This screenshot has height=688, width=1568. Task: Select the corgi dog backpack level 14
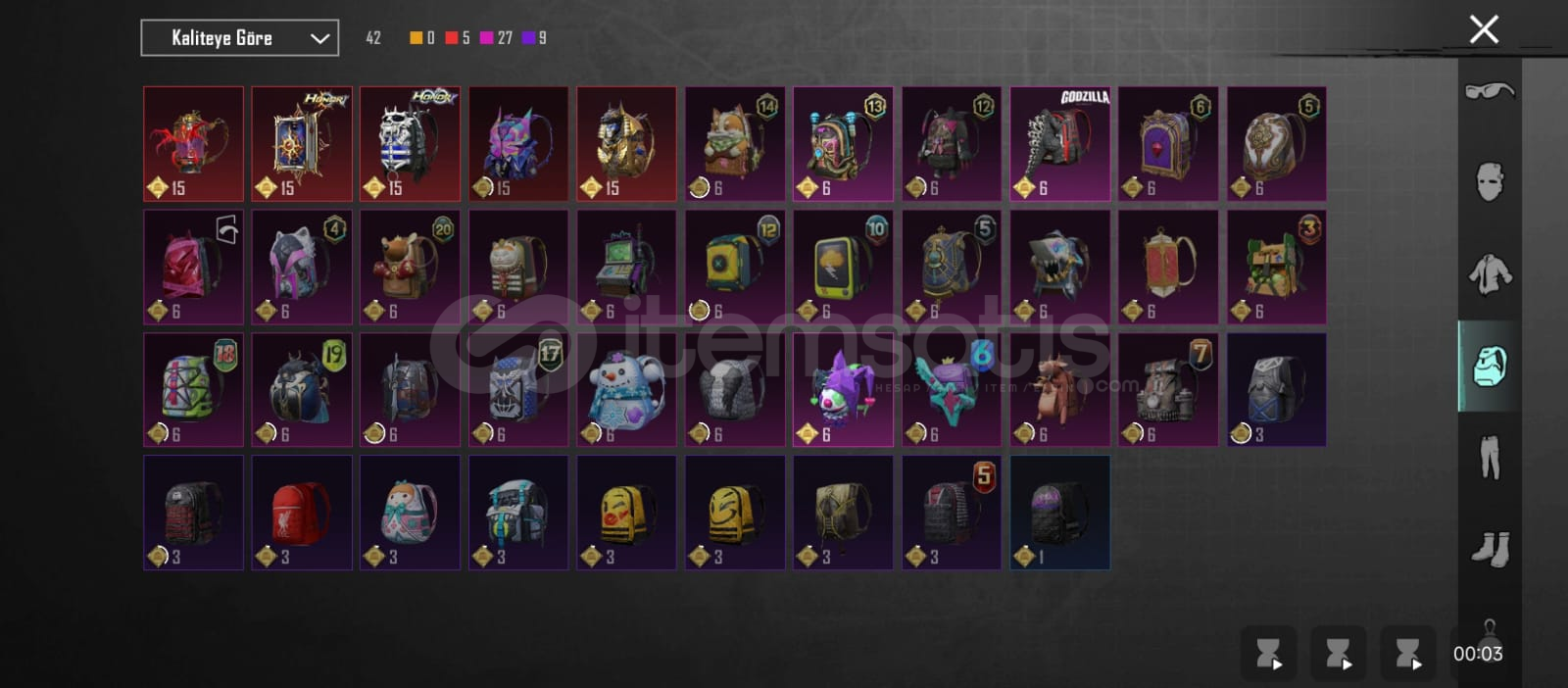click(x=735, y=144)
